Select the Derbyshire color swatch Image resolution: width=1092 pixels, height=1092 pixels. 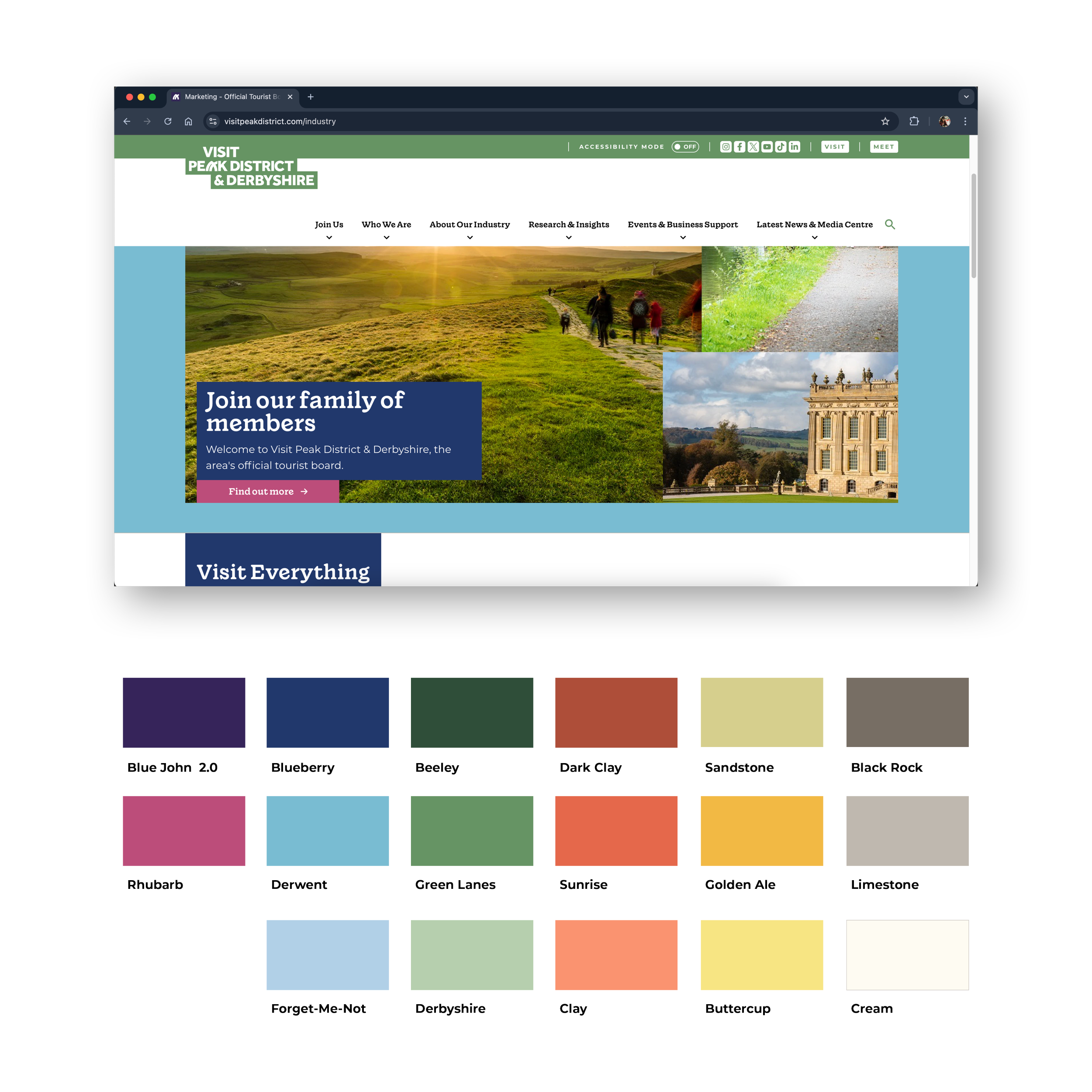point(472,955)
